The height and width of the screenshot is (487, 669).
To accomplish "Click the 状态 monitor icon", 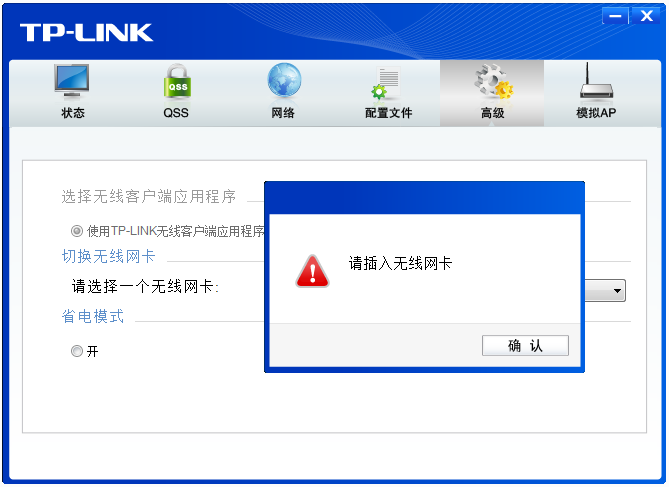I will pos(72,80).
